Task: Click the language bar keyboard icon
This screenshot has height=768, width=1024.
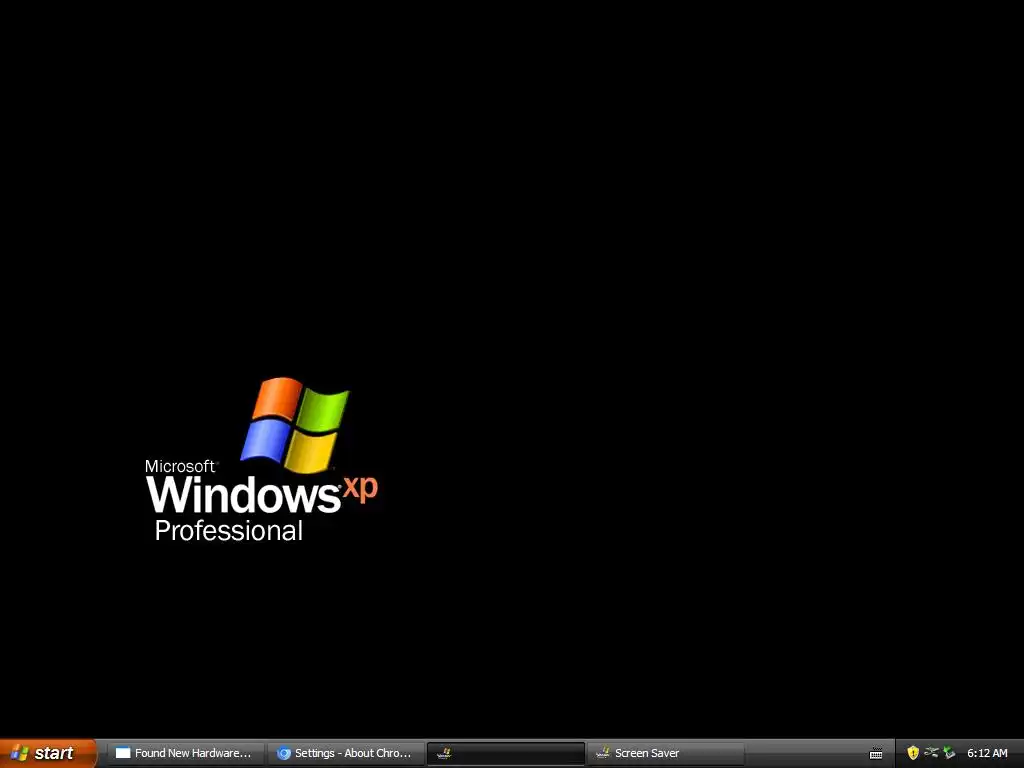Action: [x=876, y=754]
